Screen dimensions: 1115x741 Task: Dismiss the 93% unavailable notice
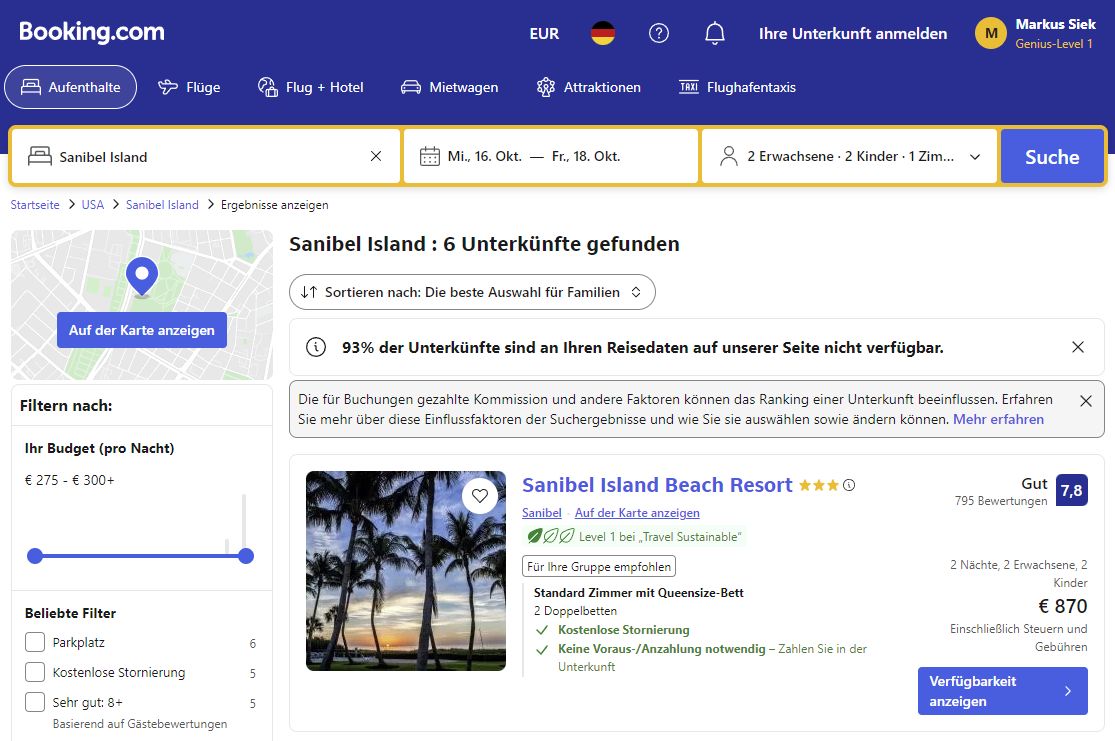[x=1078, y=347]
